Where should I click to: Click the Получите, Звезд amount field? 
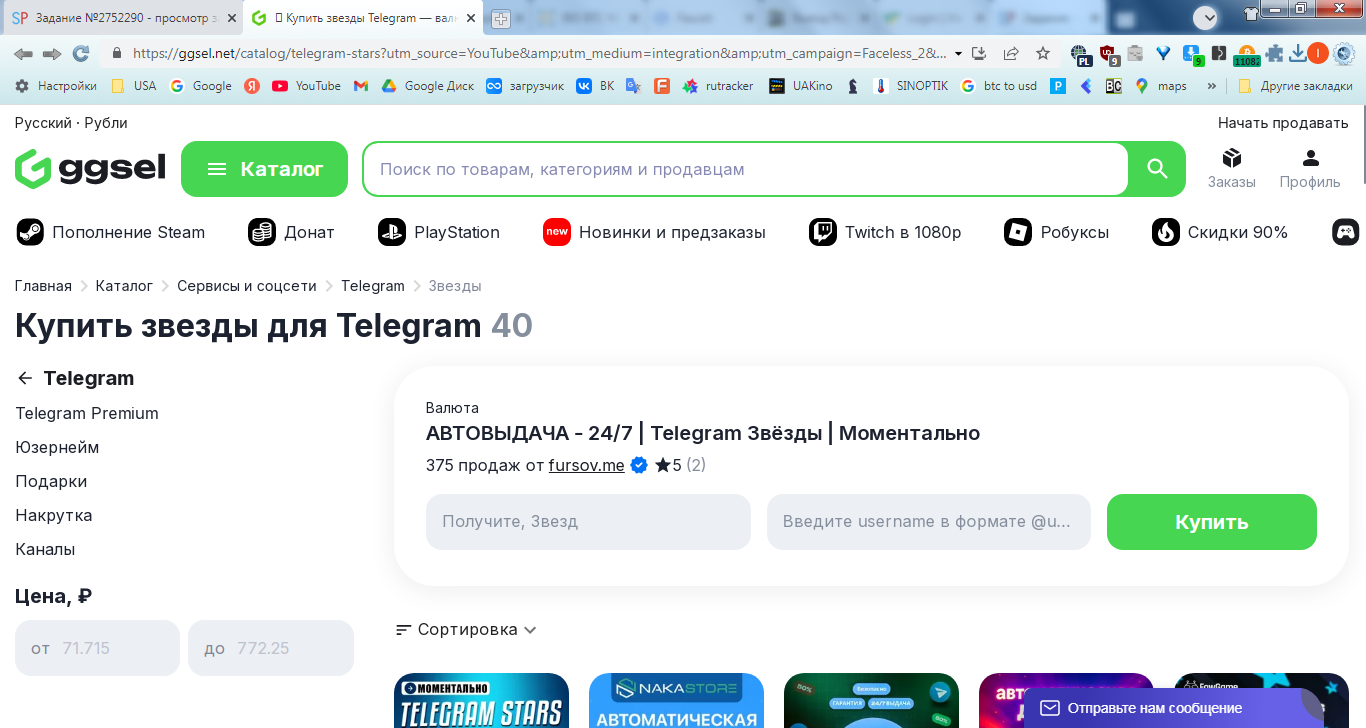588,521
